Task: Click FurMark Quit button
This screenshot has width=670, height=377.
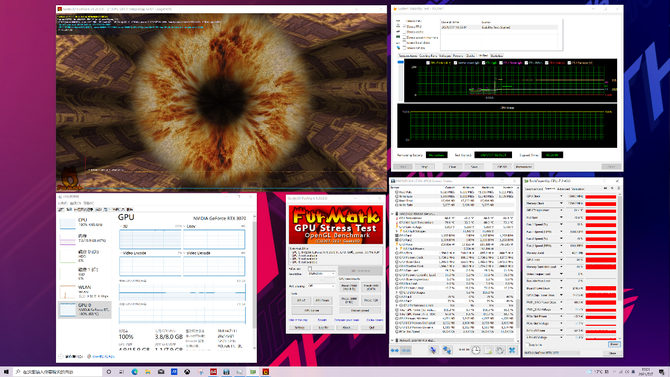Action: point(371,327)
